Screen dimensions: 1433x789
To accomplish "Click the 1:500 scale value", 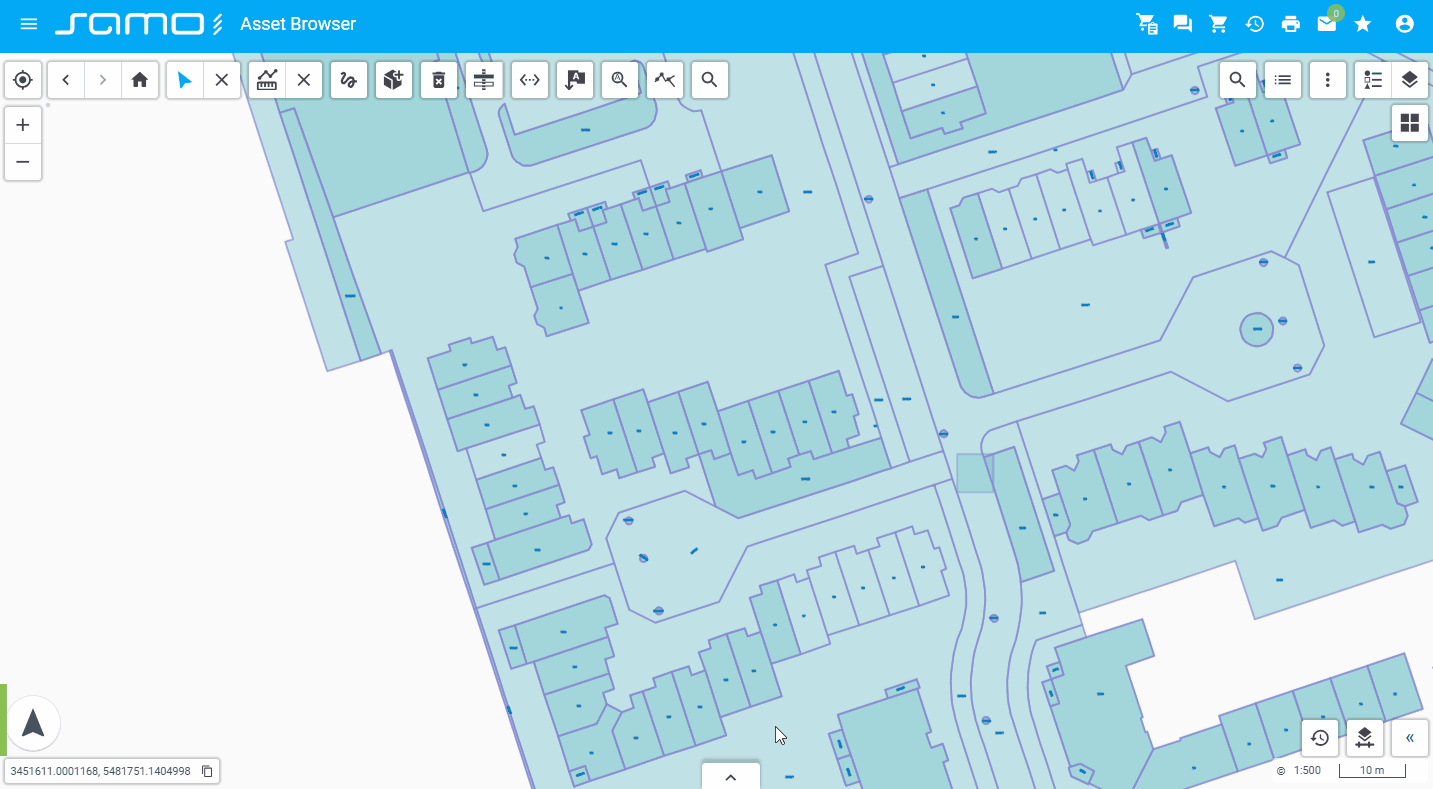I will click(1307, 771).
